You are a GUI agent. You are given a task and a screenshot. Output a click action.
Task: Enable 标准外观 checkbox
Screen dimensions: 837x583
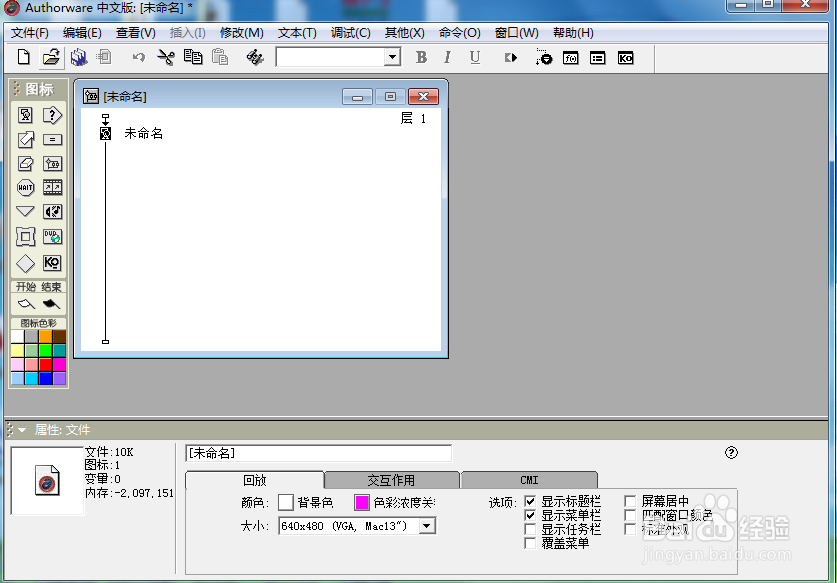pyautogui.click(x=630, y=529)
